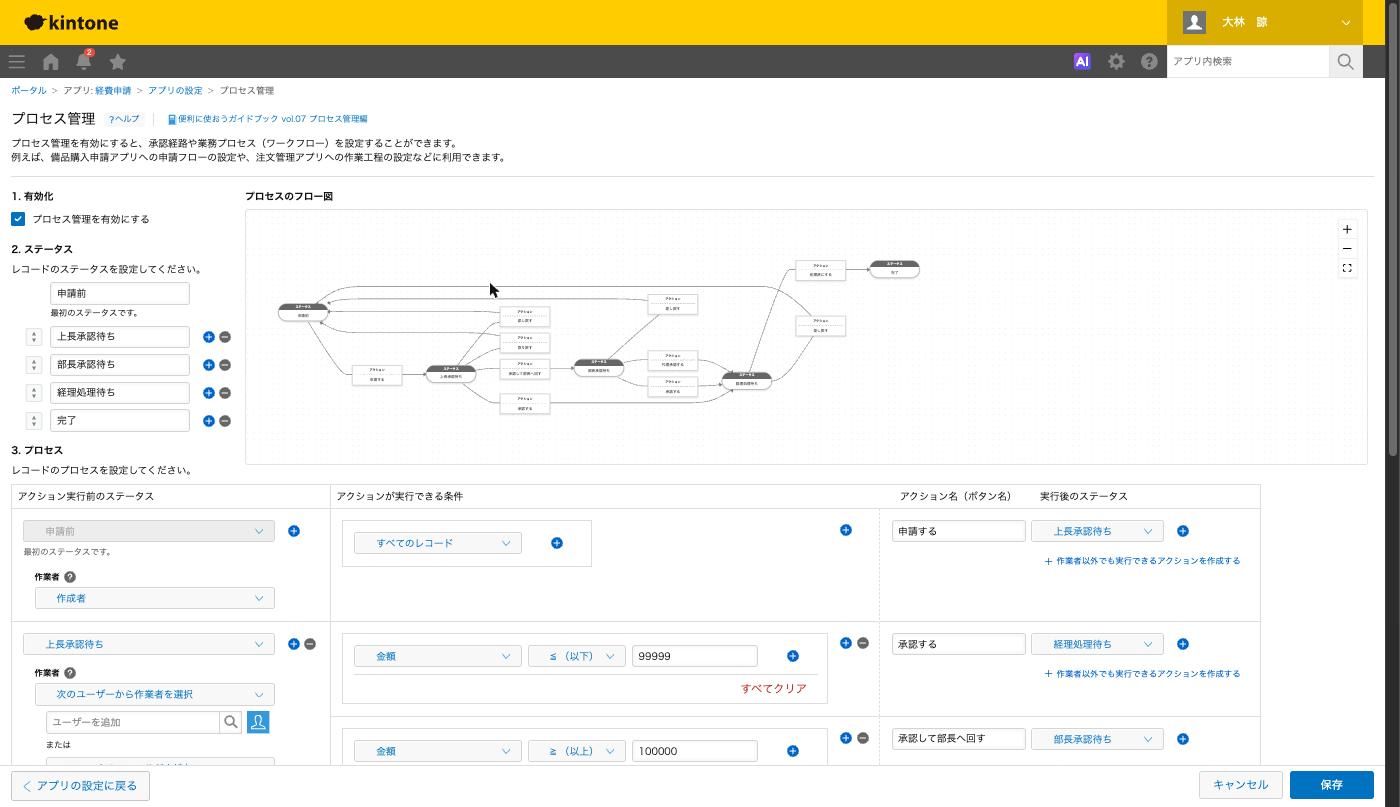Open the 大林 諒 user account menu
The width and height of the screenshot is (1400, 807).
pyautogui.click(x=1267, y=22)
